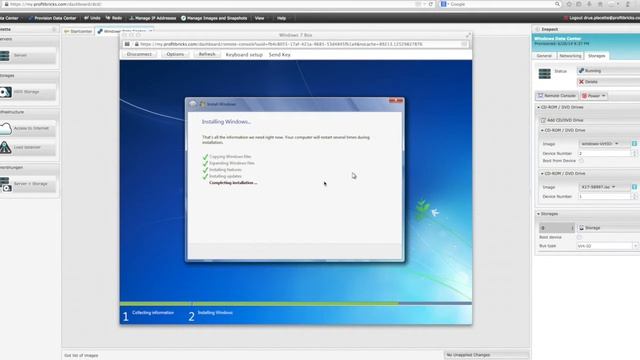Click the No Unapplied Changes status
640x360 pixels.
pos(486,355)
